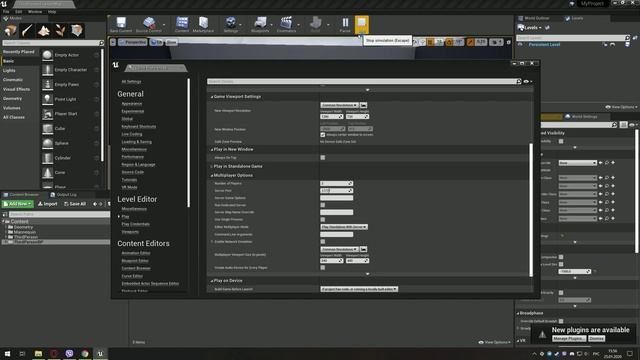Open the Blueprints toolbar icon

tap(260, 24)
